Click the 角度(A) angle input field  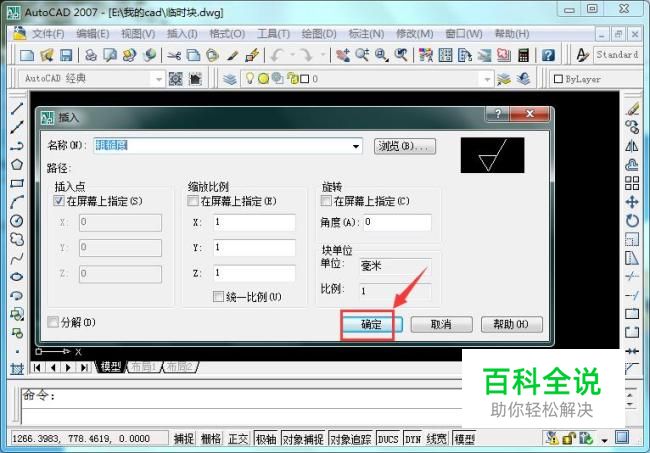pyautogui.click(x=397, y=222)
